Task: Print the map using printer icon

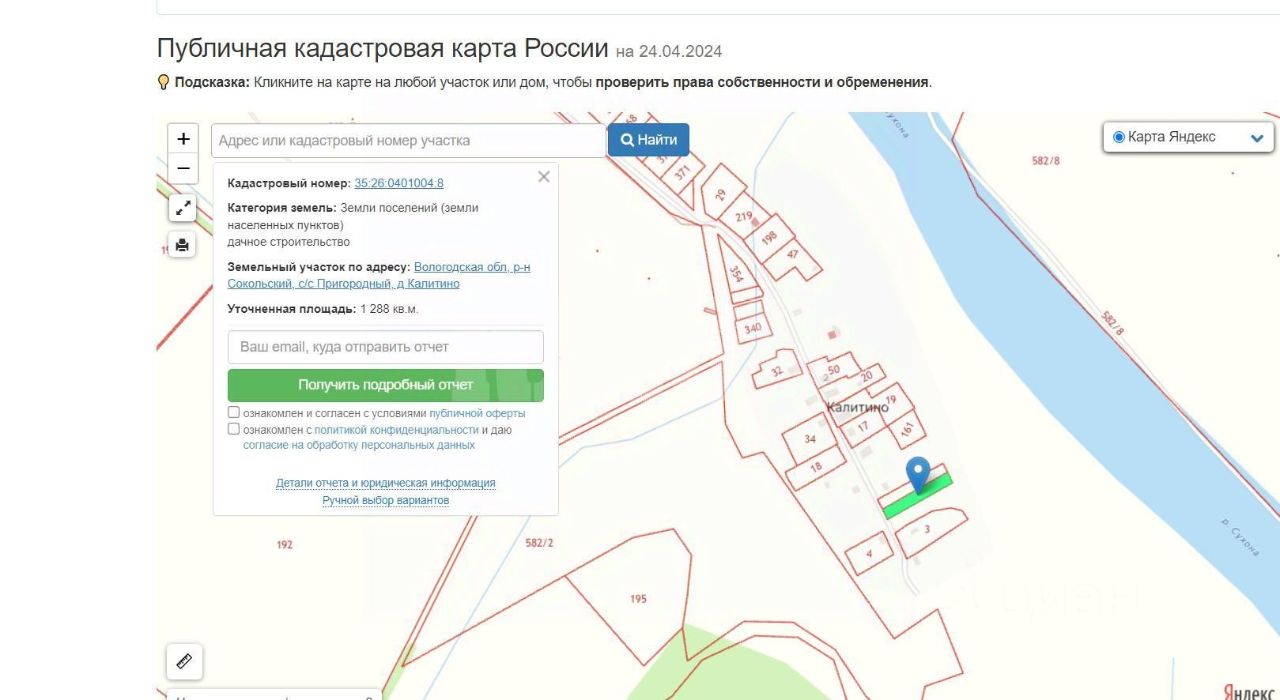Action: [182, 244]
